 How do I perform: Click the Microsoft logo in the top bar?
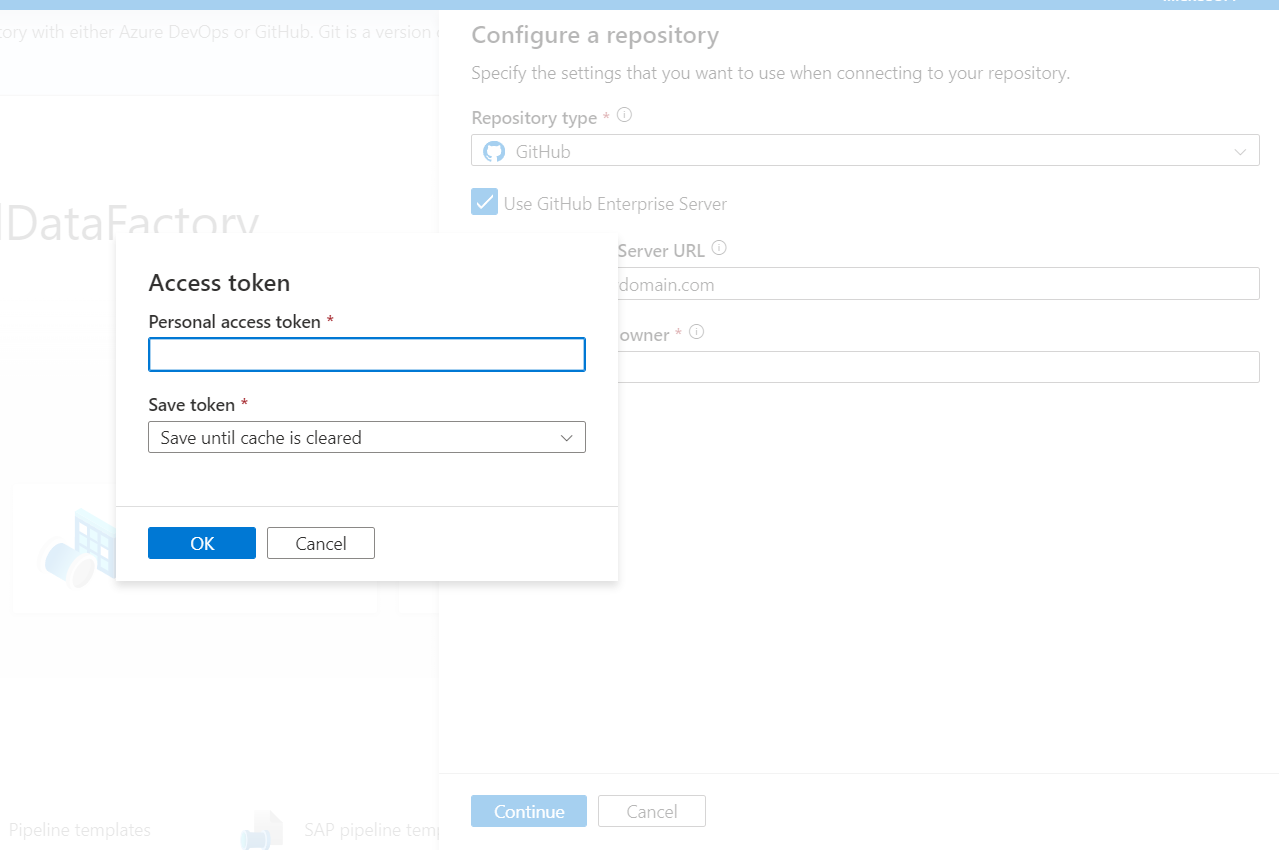tap(1200, 2)
